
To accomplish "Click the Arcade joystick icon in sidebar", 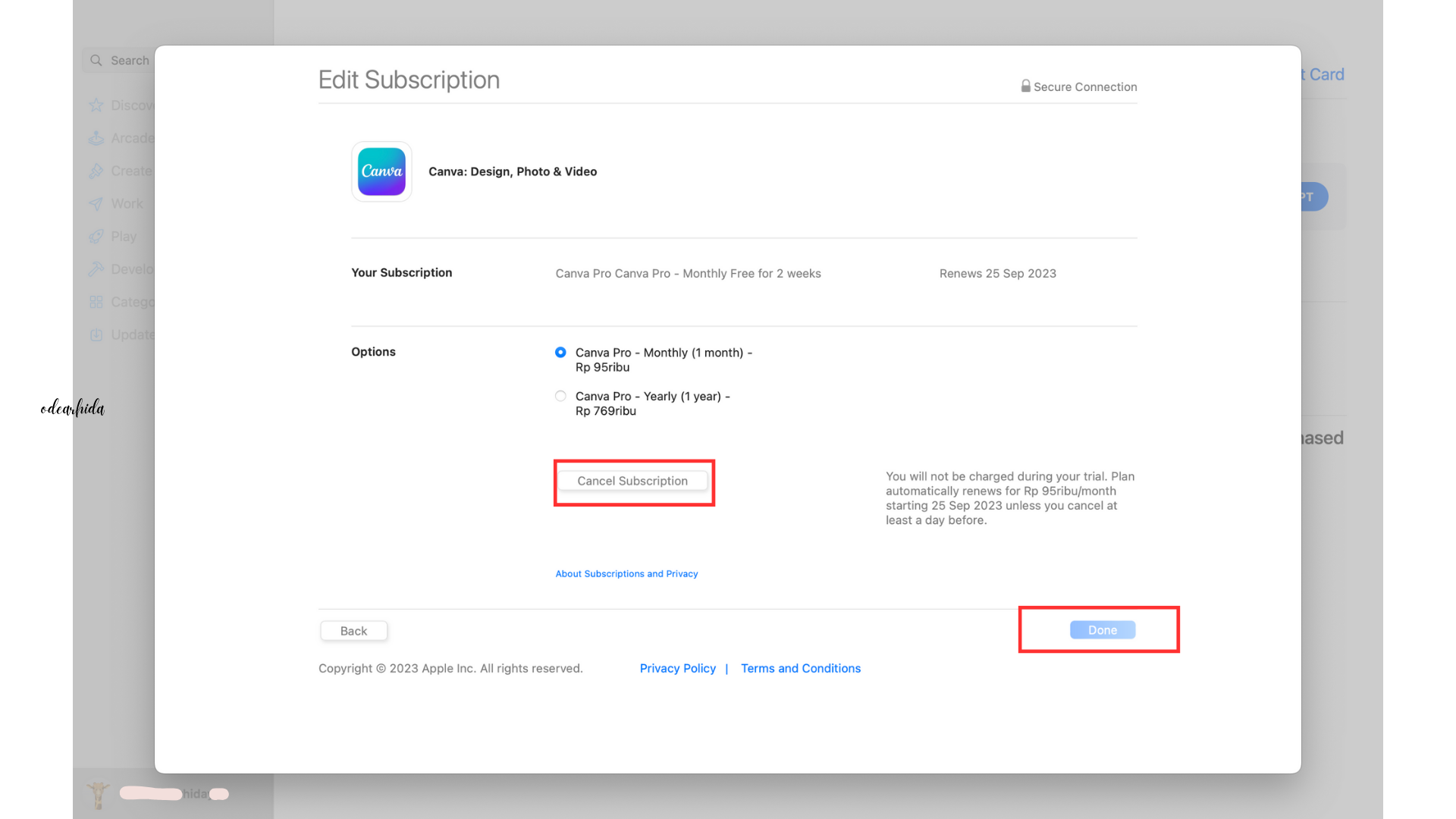I will click(x=96, y=138).
